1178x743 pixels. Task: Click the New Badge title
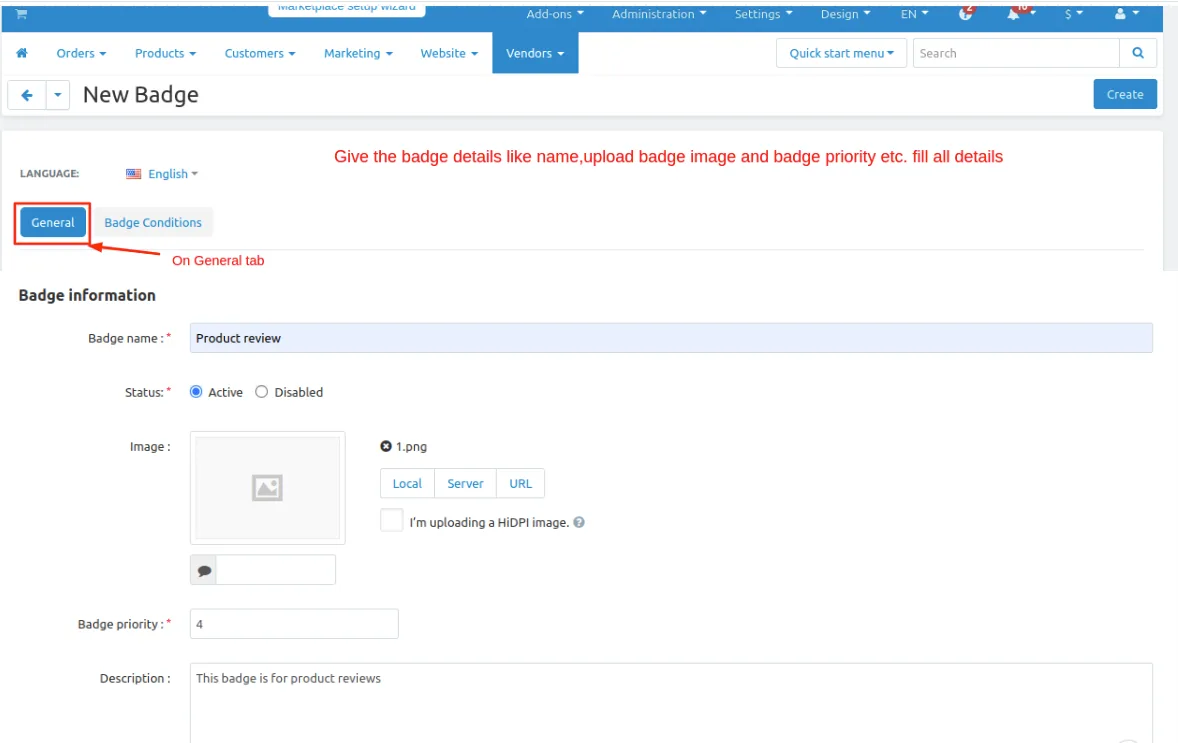pos(140,95)
